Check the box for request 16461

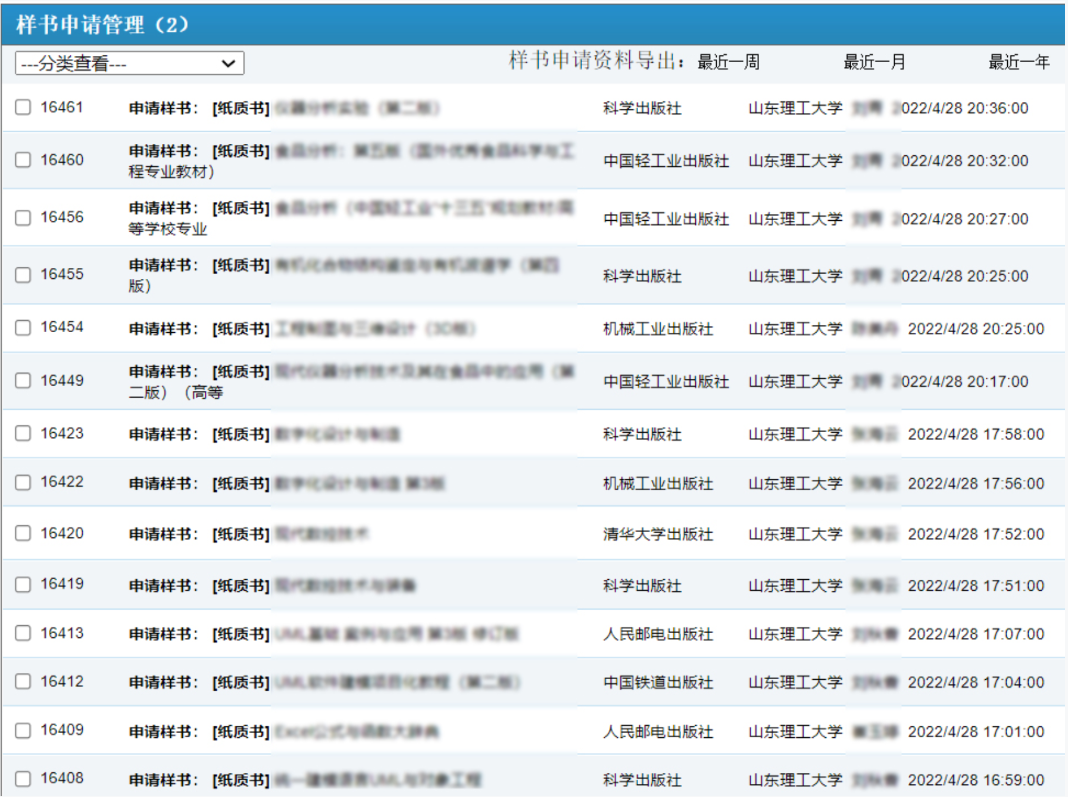(x=23, y=108)
